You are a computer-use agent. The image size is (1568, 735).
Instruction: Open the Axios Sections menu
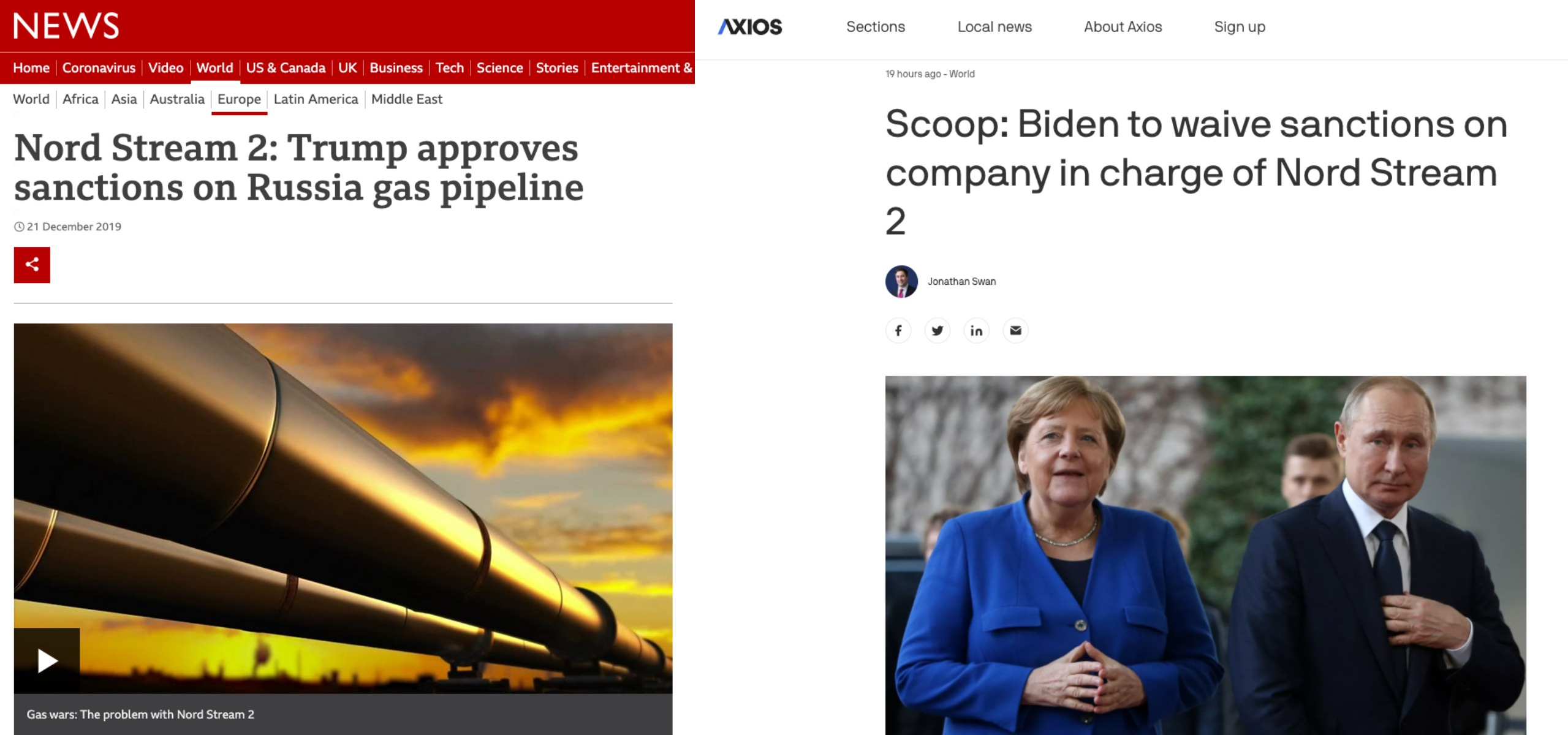click(876, 27)
